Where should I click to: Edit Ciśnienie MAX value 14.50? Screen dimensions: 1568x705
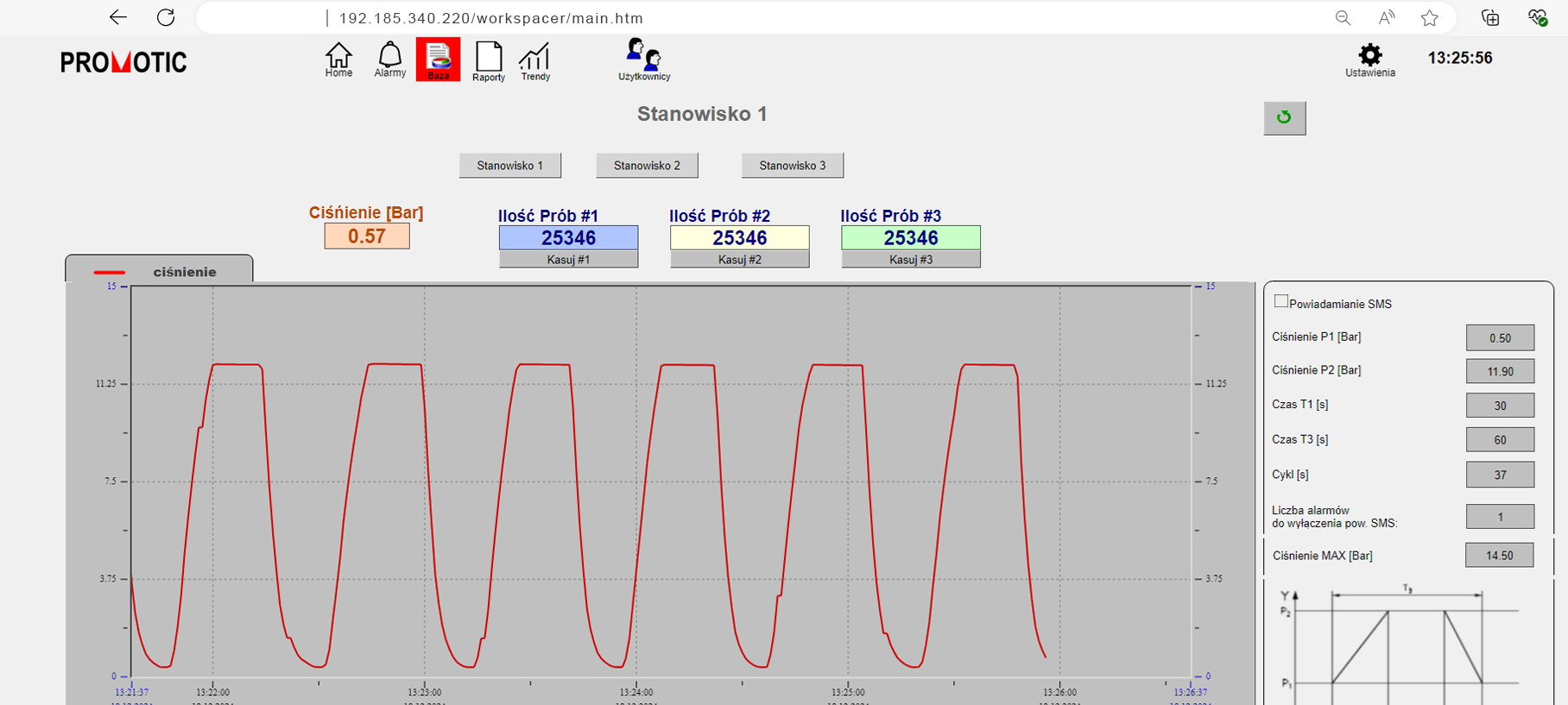pos(1500,556)
